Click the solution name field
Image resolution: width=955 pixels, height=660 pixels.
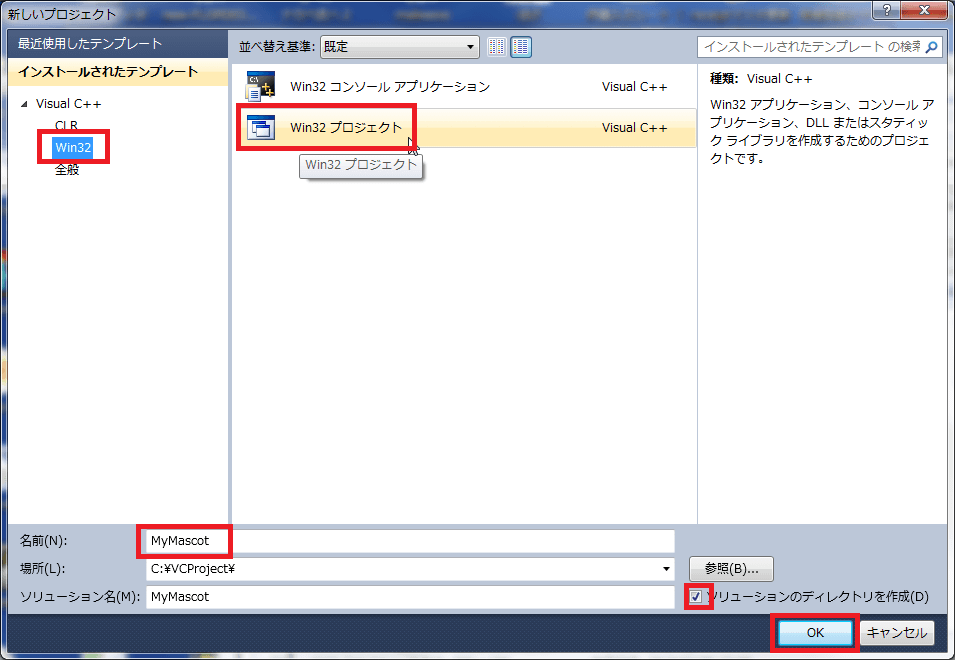click(x=410, y=597)
